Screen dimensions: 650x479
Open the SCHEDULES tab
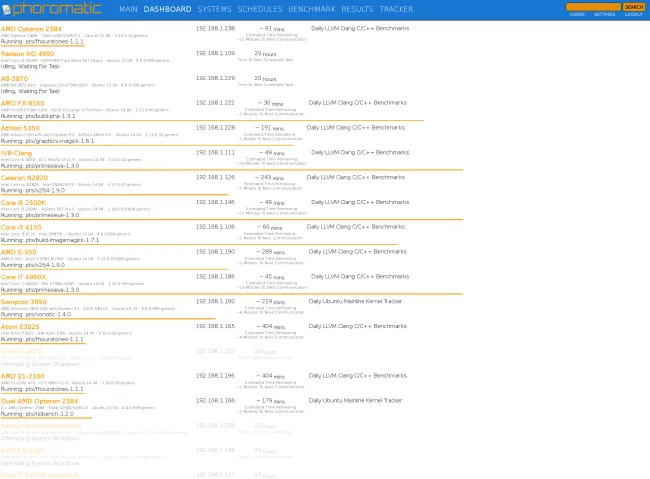pos(260,9)
